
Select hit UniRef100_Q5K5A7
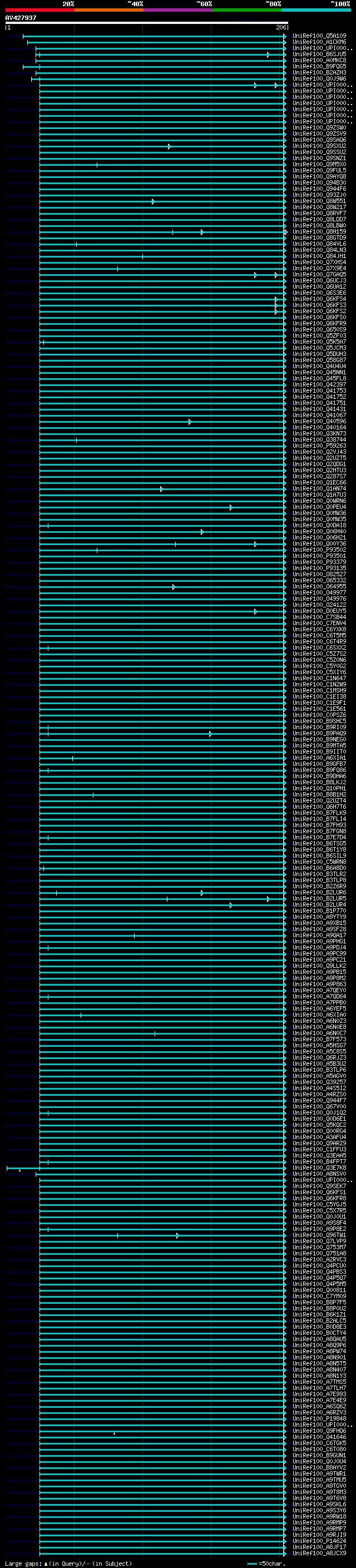319,342
